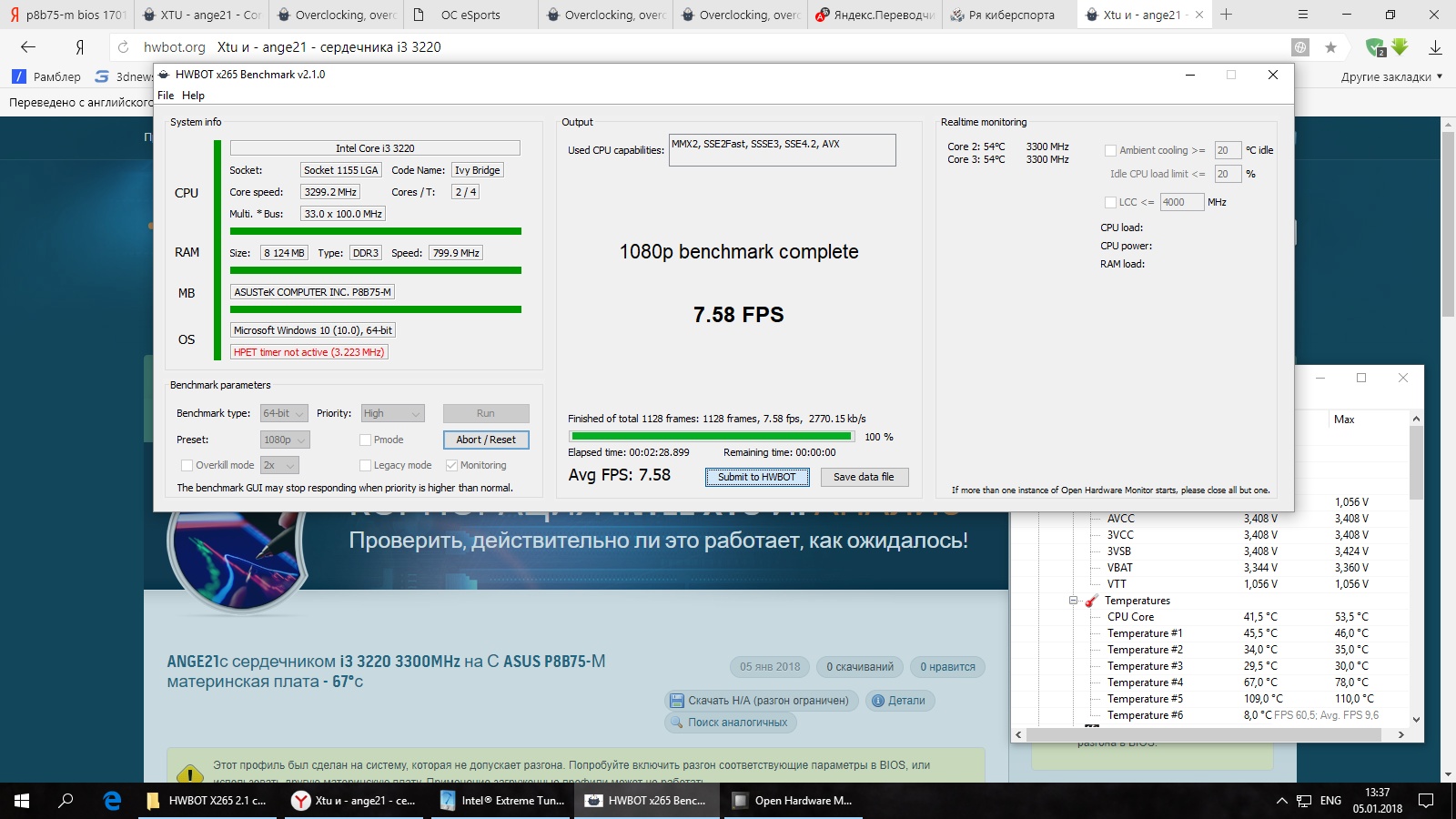
Task: Bookmark this page with the star icon
Action: pyautogui.click(x=1330, y=47)
